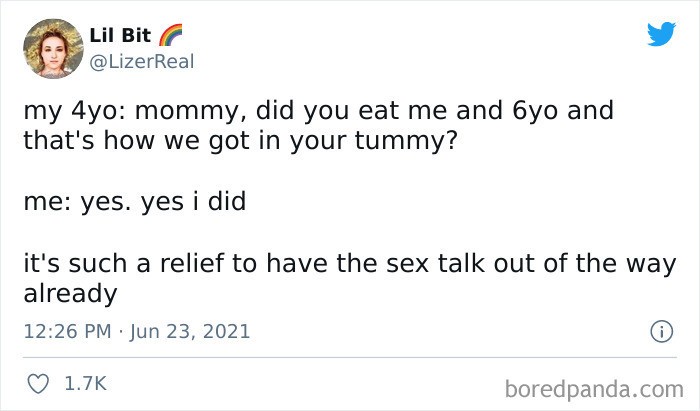Click the tweet info icon
The image size is (700, 411).
[660, 331]
